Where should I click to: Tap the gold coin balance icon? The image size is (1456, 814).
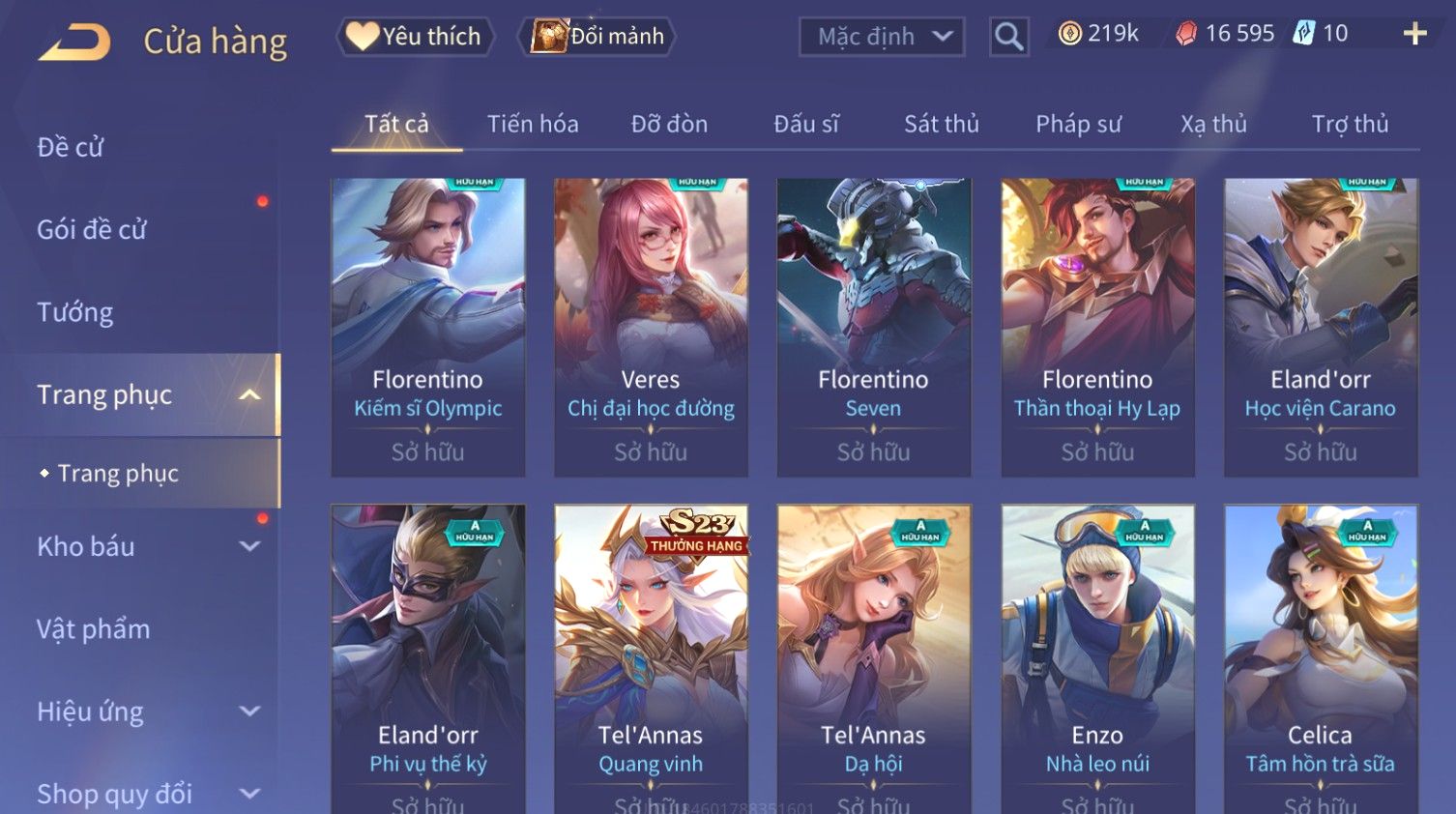[x=1069, y=34]
